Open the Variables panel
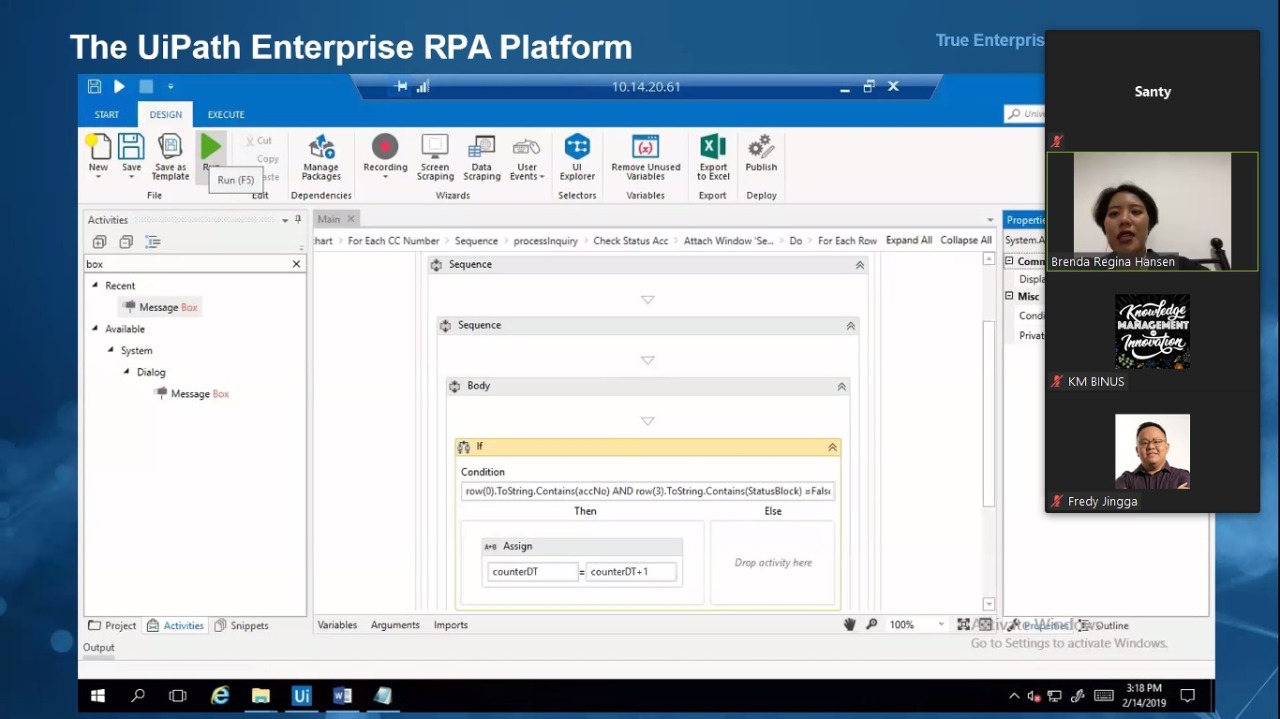 coord(337,625)
